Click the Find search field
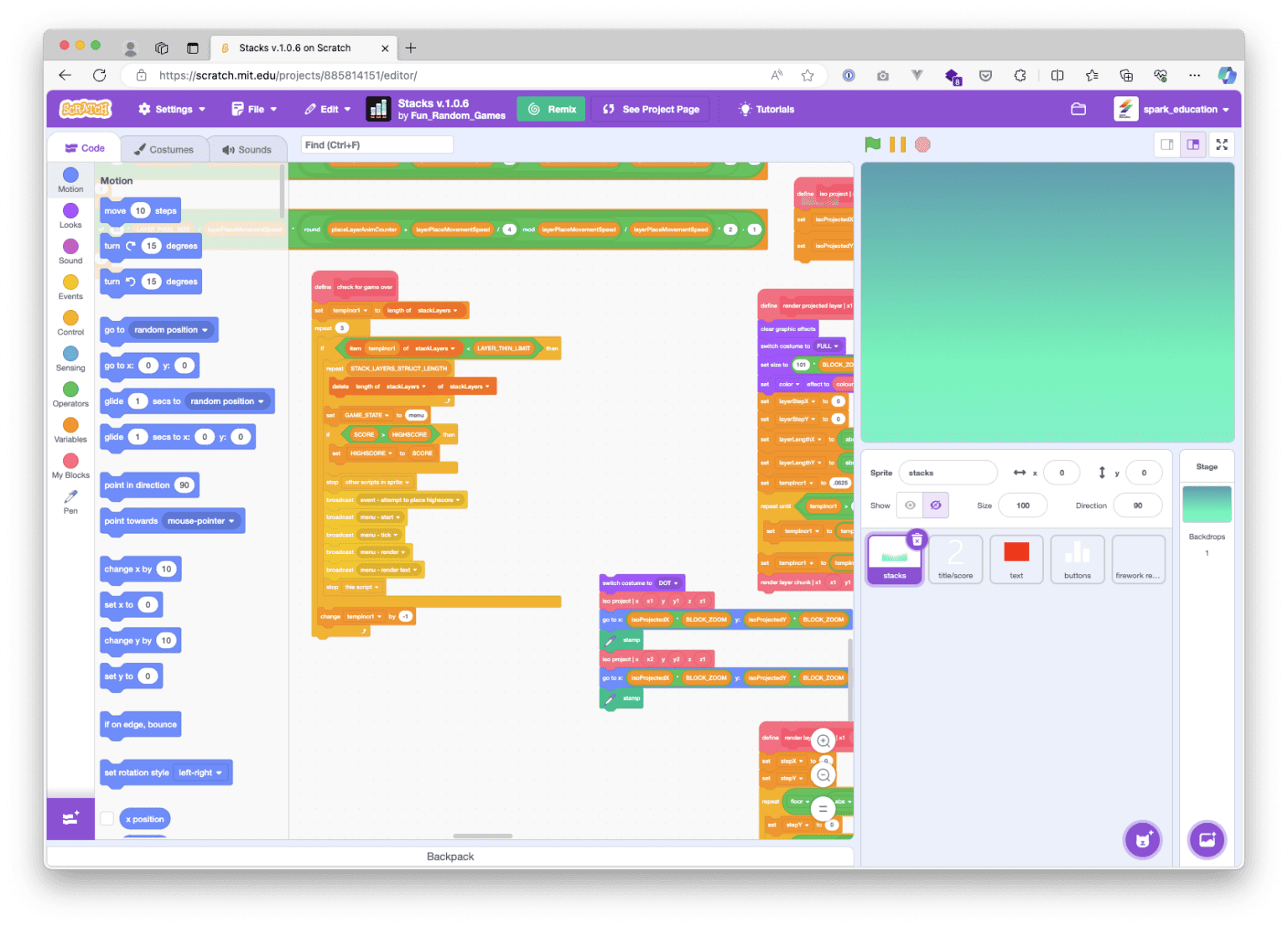Image resolution: width=1288 pixels, height=927 pixels. coord(377,144)
